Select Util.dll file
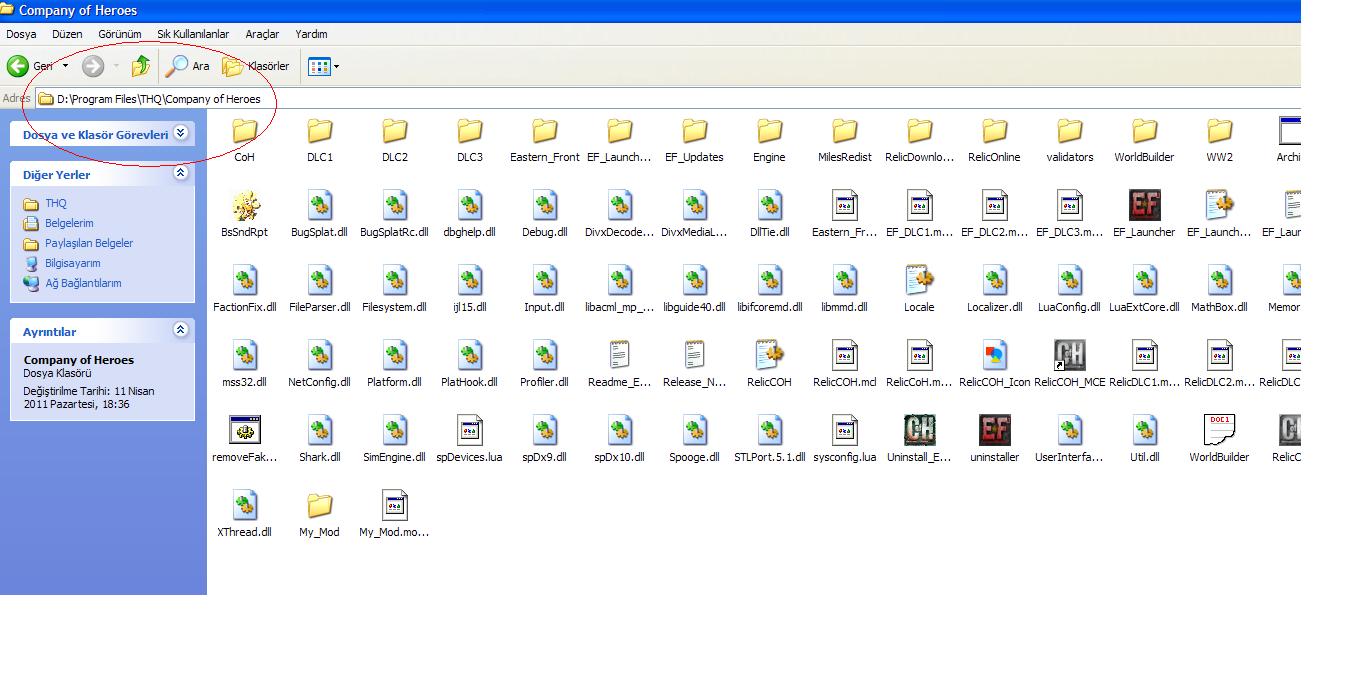This screenshot has width=1360, height=691. click(1144, 440)
